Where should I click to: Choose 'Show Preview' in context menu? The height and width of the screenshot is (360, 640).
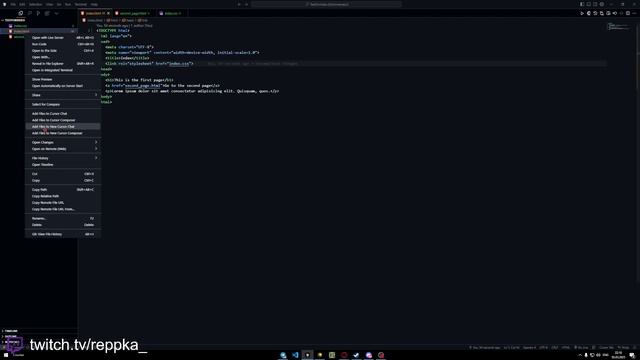click(63, 79)
